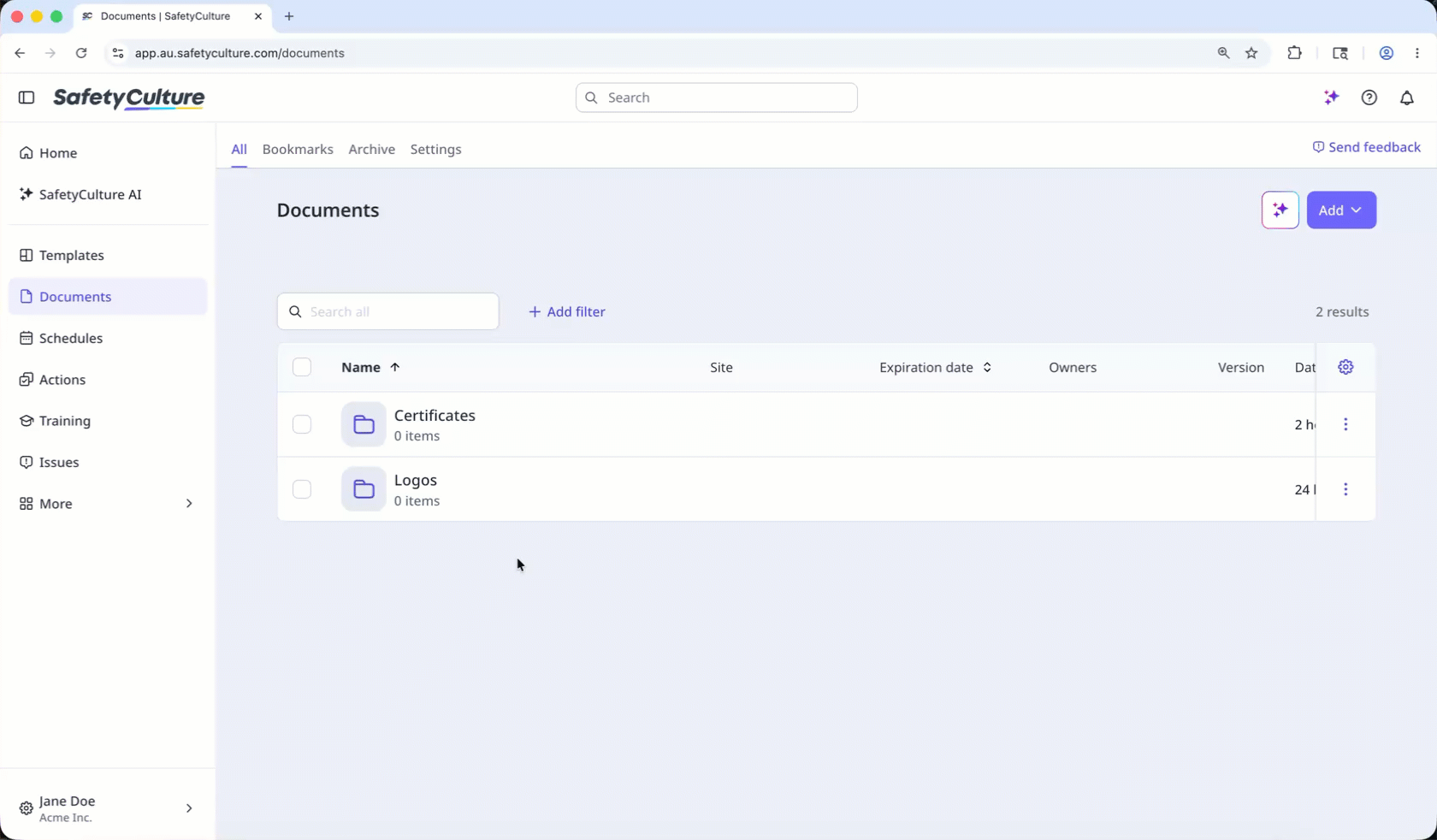Switch to the Settings tab
The image size is (1437, 840).
(x=435, y=149)
